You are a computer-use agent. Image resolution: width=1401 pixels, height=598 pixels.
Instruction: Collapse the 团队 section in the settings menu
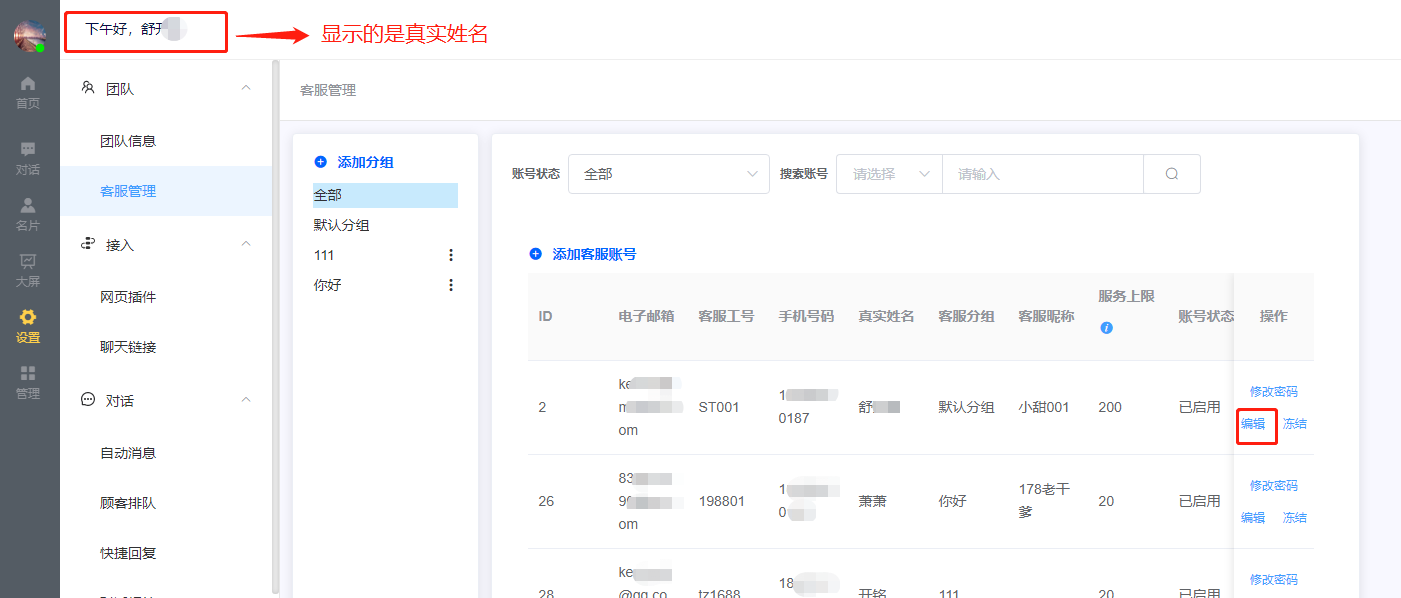tap(246, 89)
